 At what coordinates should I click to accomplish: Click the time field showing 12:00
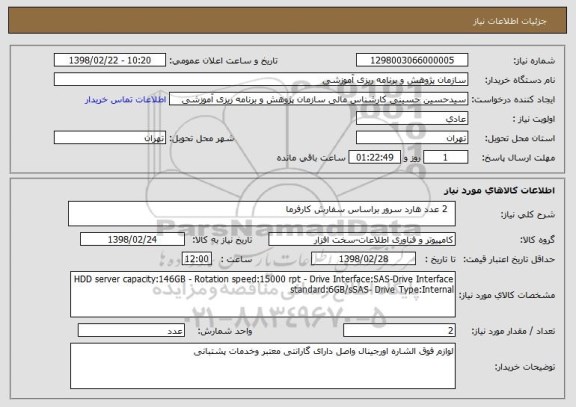(x=197, y=259)
